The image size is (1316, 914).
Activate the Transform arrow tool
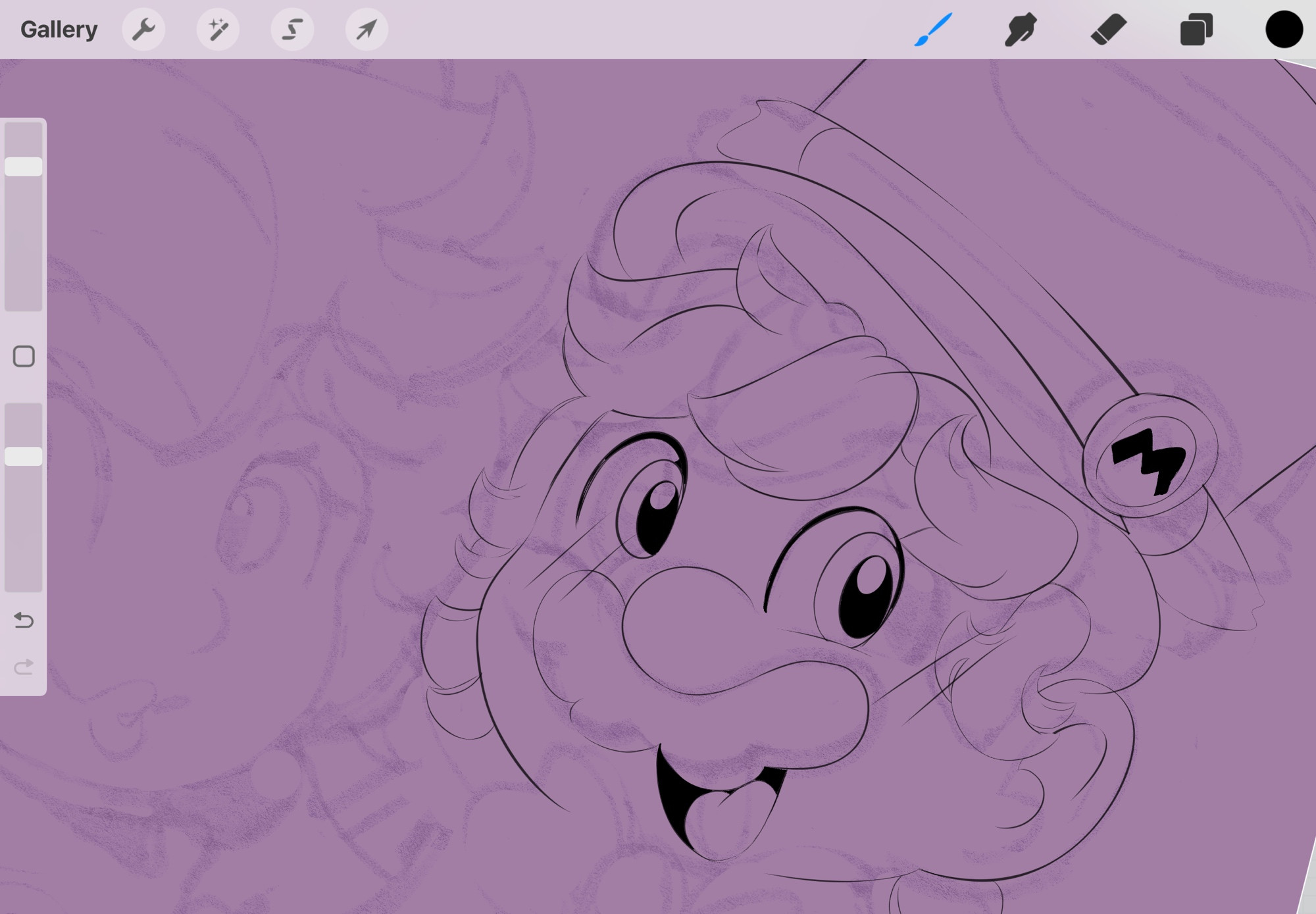click(367, 30)
